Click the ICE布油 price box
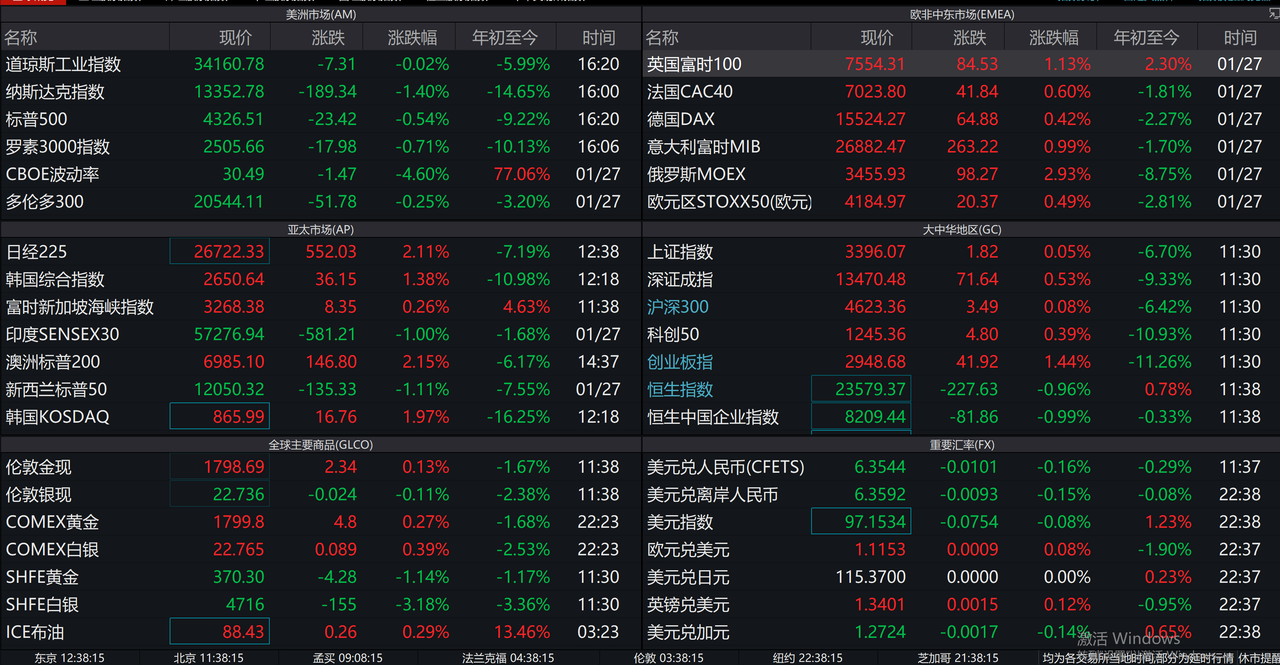 pyautogui.click(x=220, y=632)
